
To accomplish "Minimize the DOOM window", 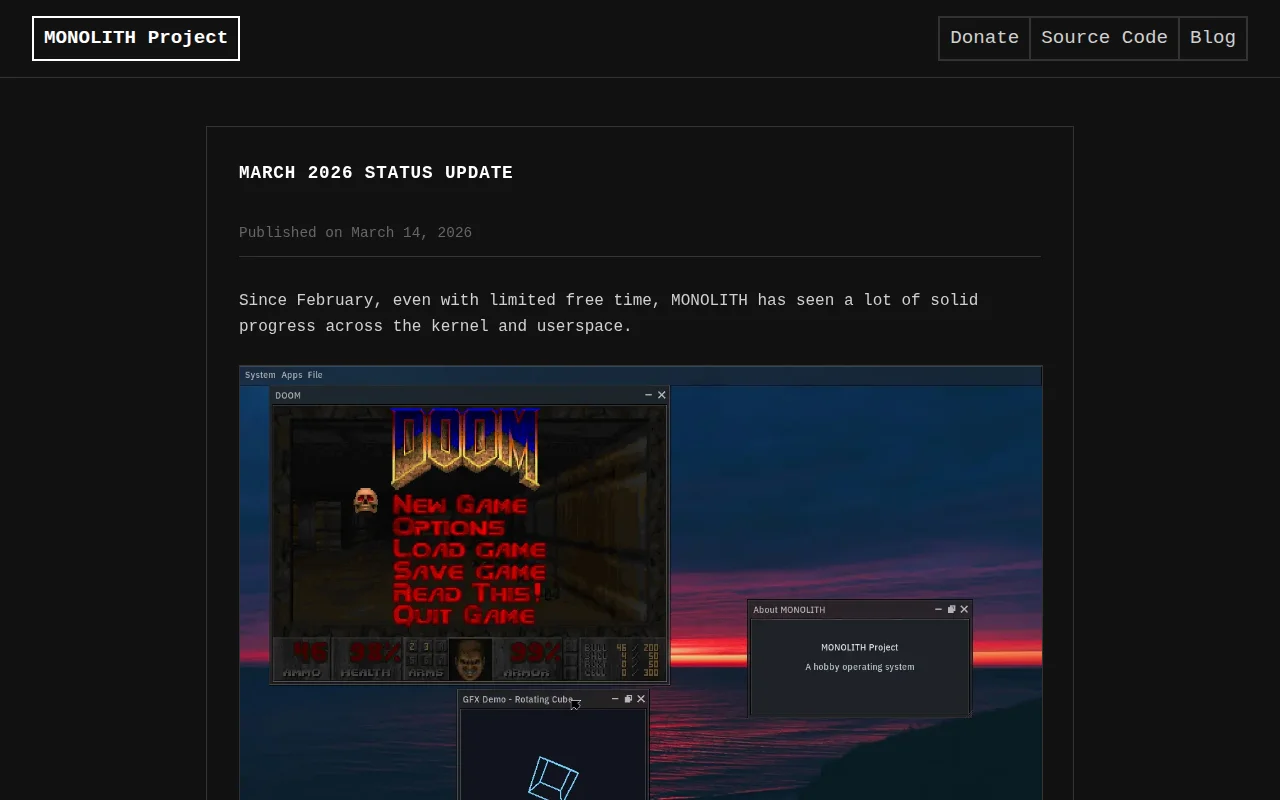I will point(648,395).
